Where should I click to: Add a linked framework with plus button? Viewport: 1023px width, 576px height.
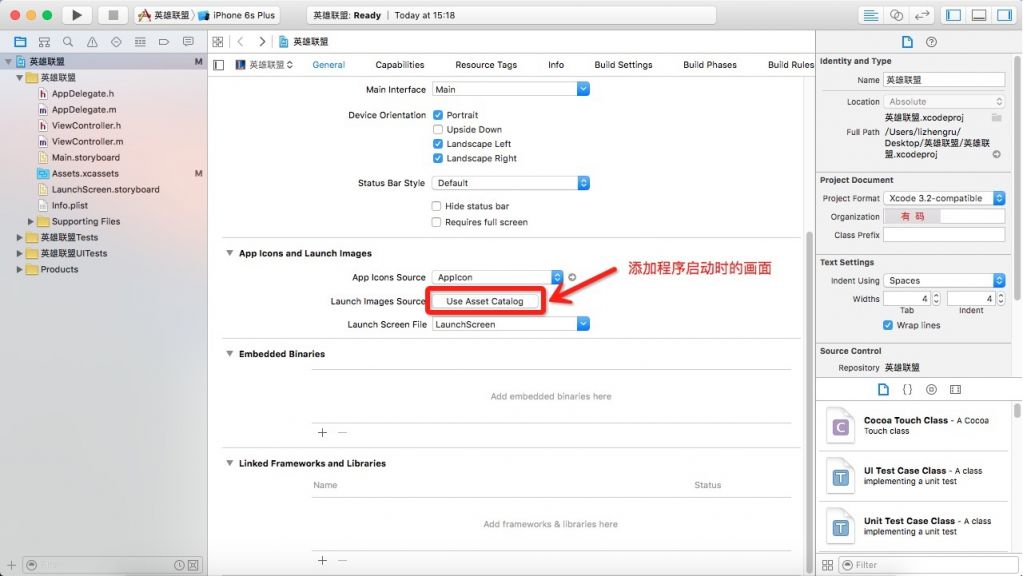click(x=322, y=560)
